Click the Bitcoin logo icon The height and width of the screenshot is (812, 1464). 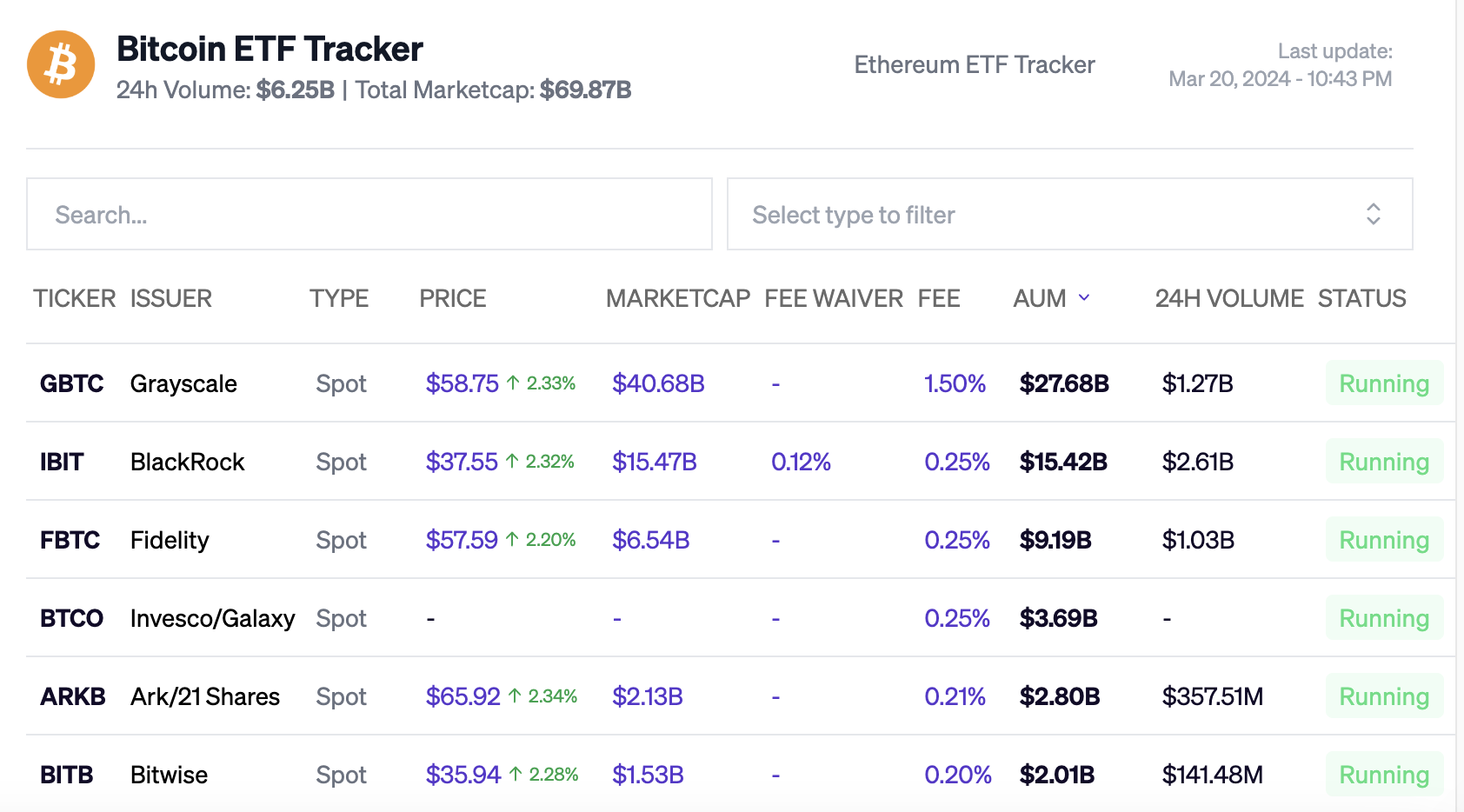tap(61, 64)
